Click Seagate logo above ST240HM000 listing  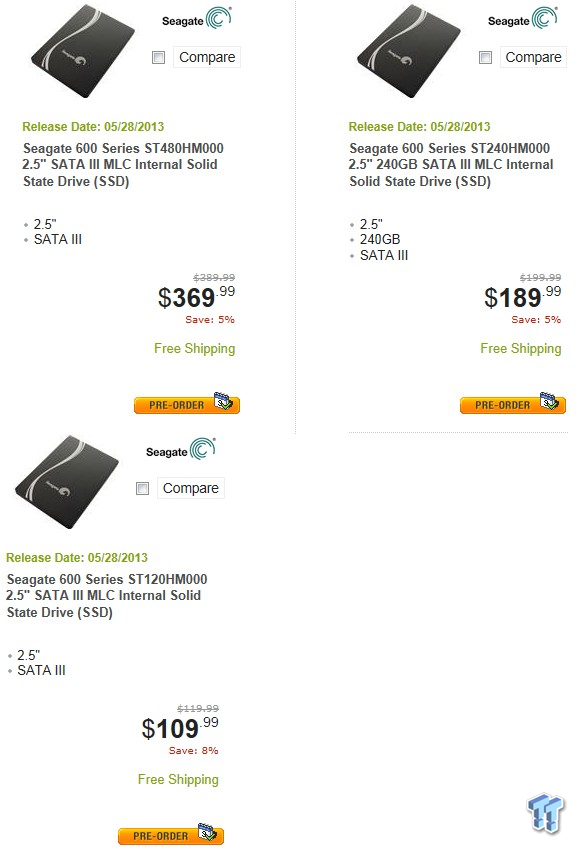pyautogui.click(x=523, y=18)
